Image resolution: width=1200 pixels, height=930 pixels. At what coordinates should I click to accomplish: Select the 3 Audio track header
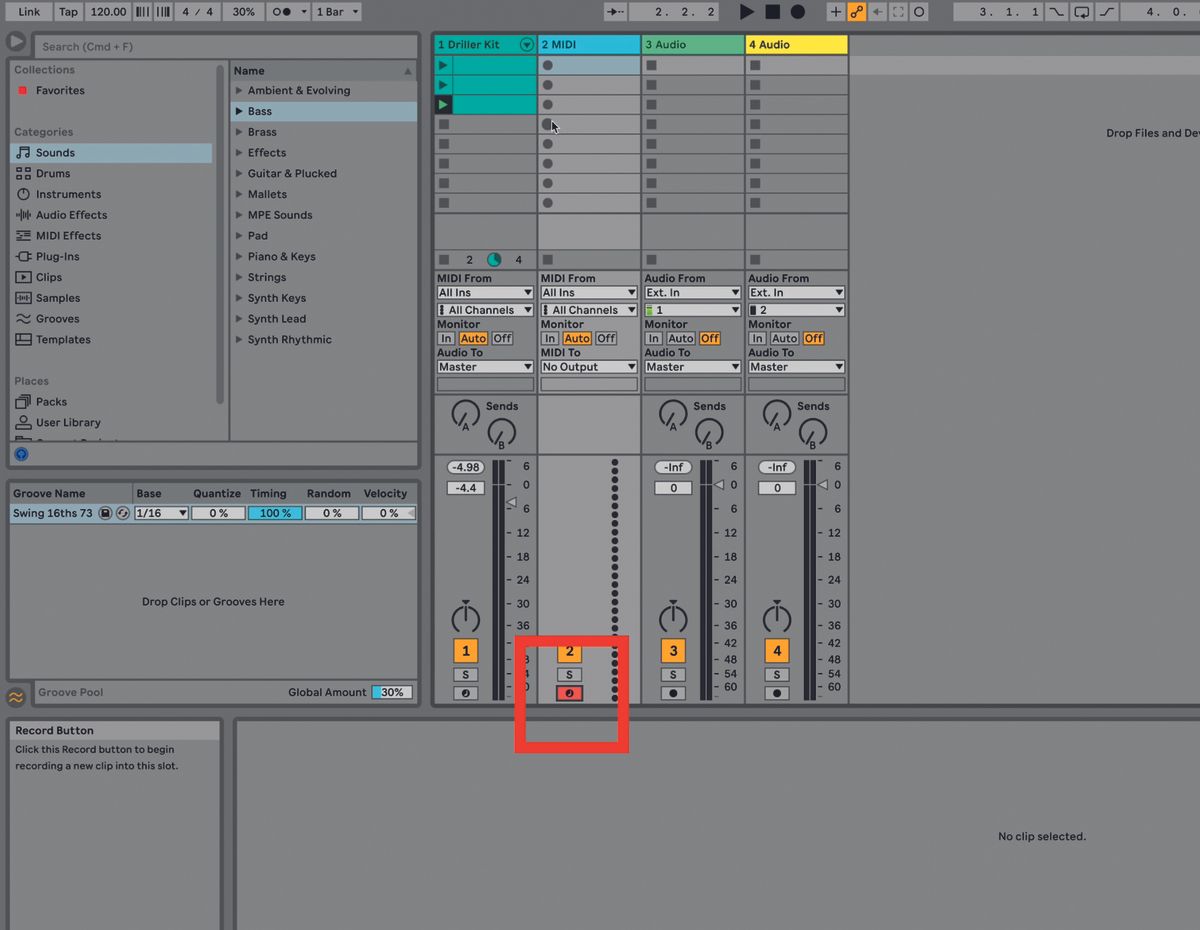click(x=693, y=45)
